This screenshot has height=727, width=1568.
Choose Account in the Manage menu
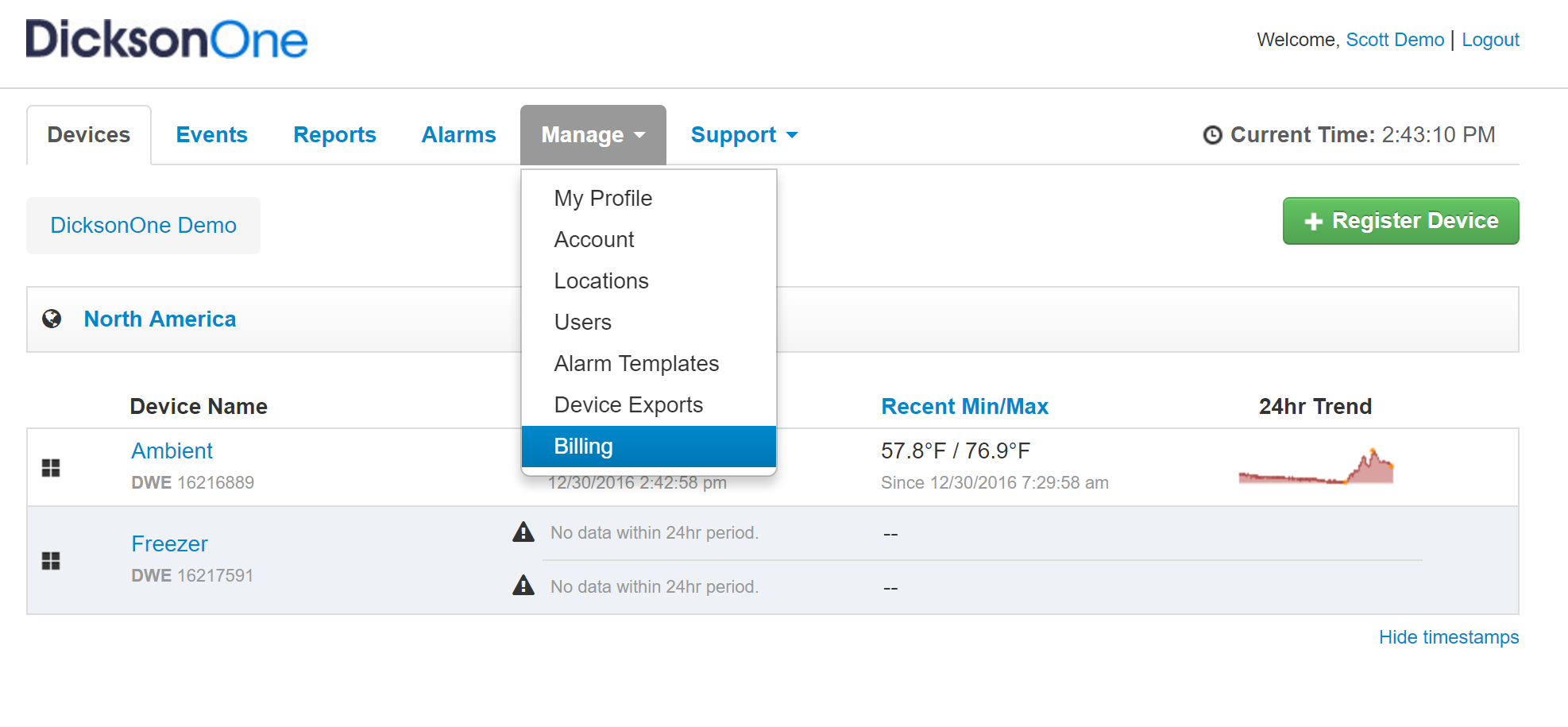pyautogui.click(x=649, y=239)
